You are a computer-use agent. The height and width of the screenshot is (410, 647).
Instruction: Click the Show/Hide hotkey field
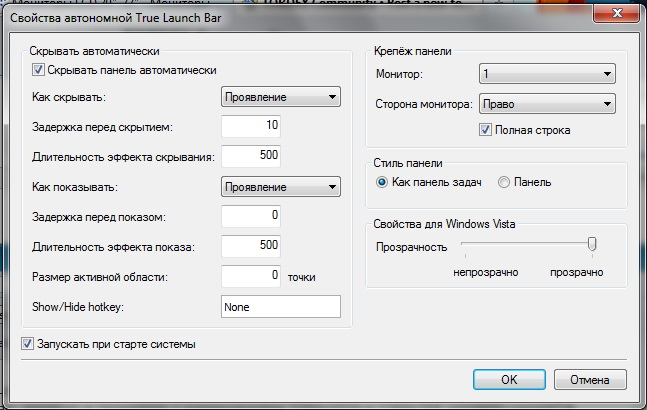[280, 306]
